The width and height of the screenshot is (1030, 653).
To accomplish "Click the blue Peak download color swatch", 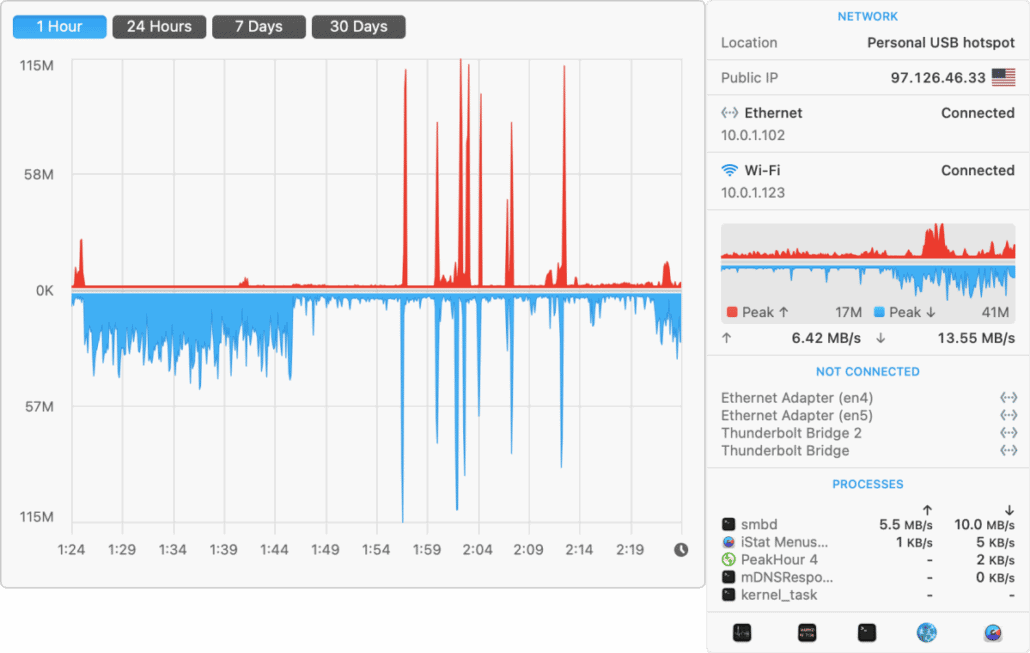I will coord(879,312).
